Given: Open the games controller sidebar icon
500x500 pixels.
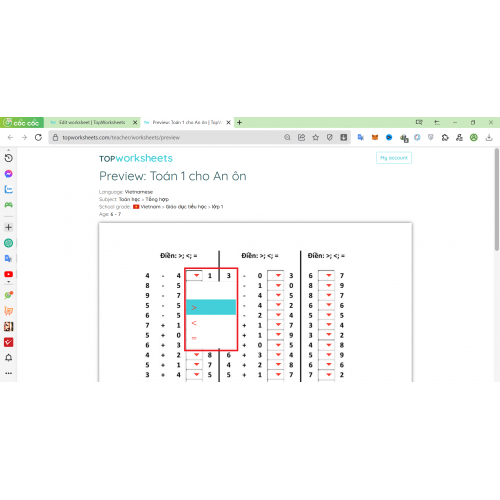Looking at the screenshot, I should [9, 205].
